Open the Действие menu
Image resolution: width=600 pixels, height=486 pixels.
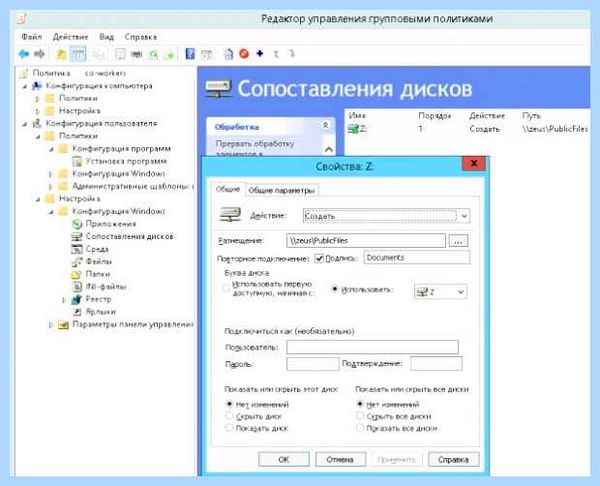(x=70, y=37)
